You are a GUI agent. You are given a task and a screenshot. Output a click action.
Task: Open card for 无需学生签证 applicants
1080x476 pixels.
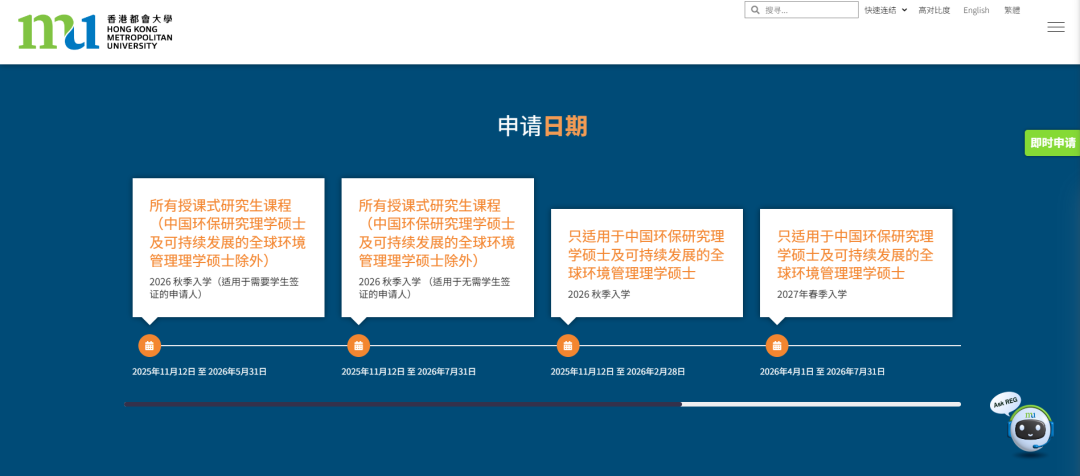[437, 248]
